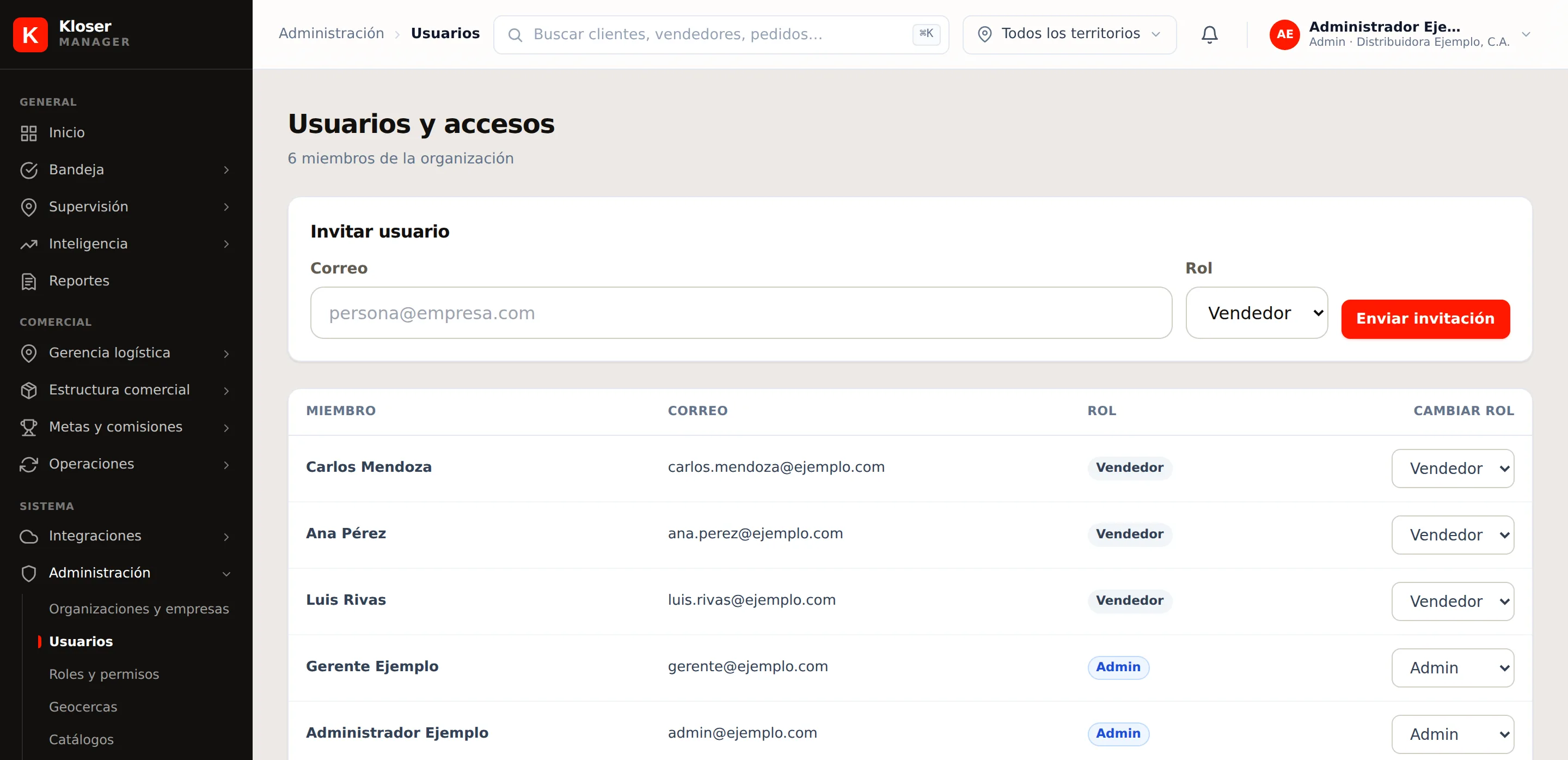Click the Admin badge for Gerente Ejemplo

pyautogui.click(x=1118, y=667)
